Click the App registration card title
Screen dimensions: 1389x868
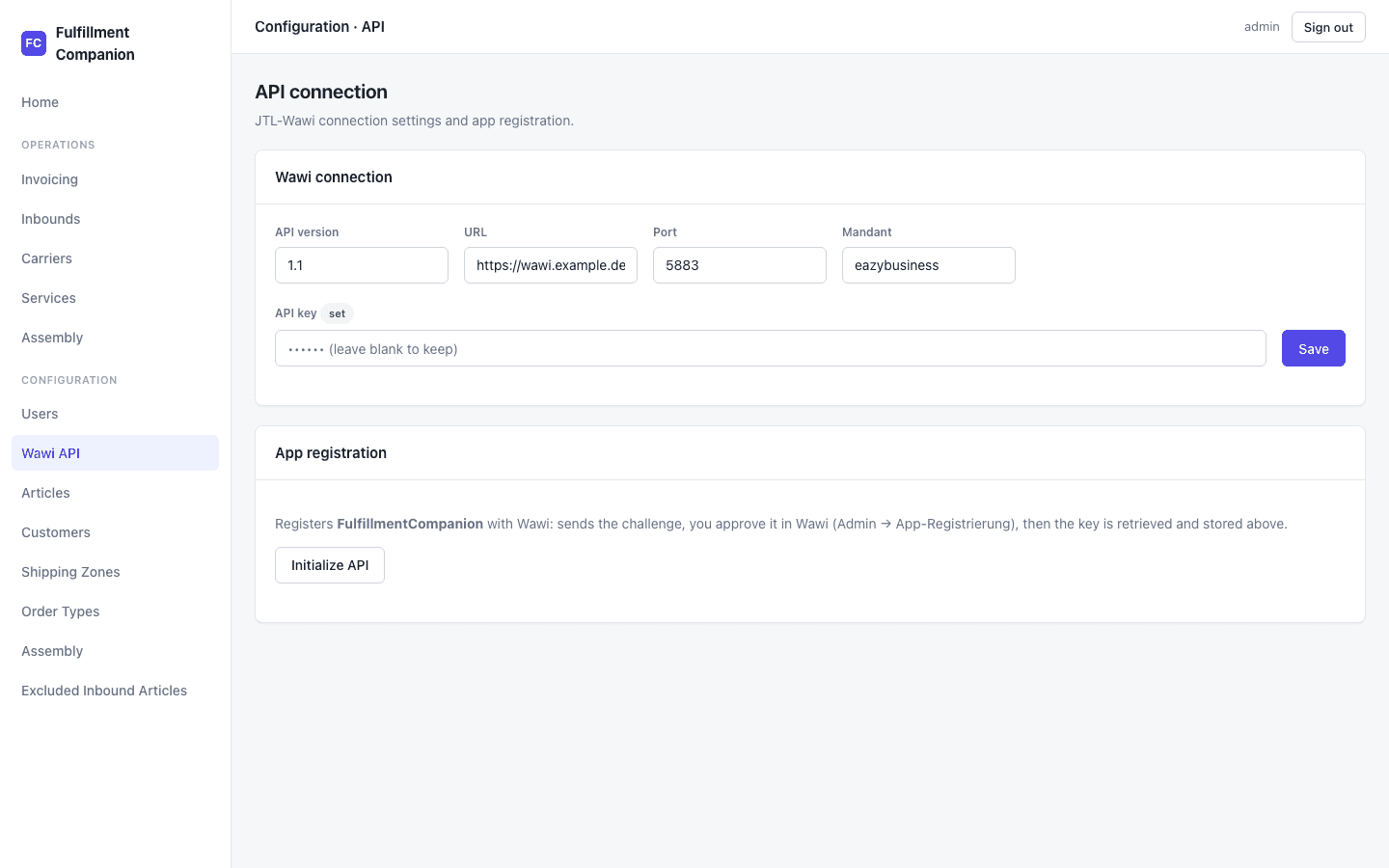[331, 452]
